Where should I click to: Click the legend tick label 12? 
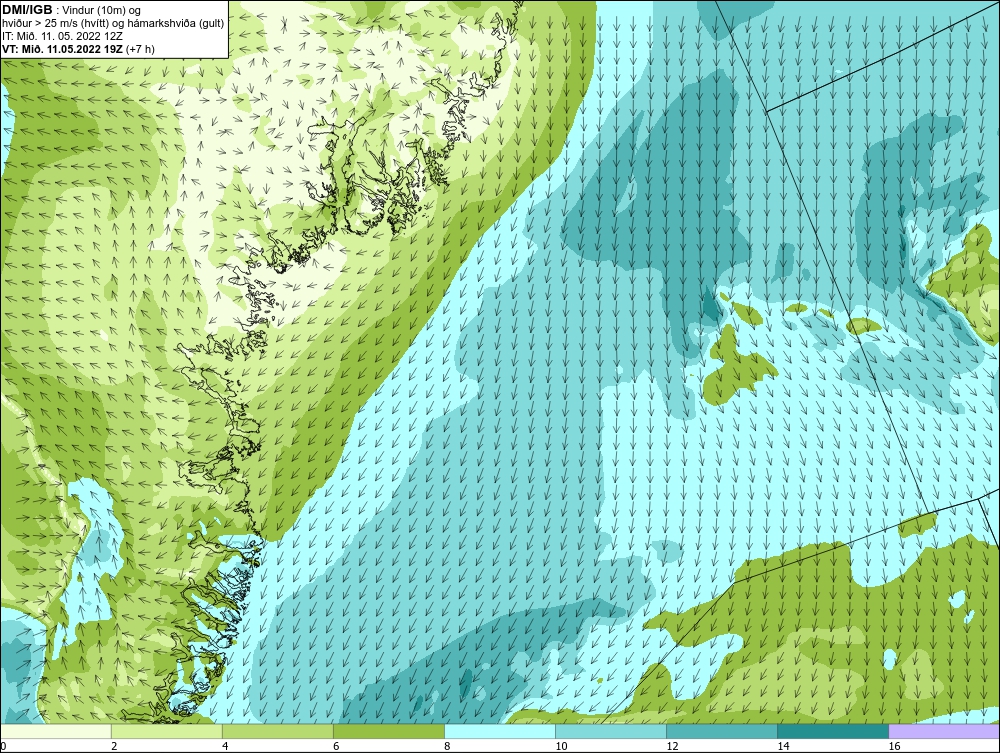[672, 746]
